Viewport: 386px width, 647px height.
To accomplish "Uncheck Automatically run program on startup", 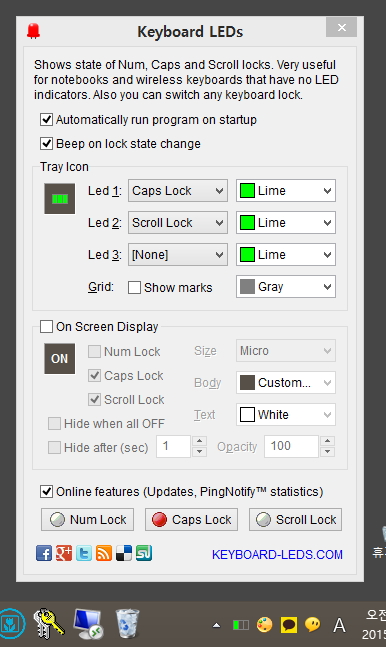I will coord(46,120).
